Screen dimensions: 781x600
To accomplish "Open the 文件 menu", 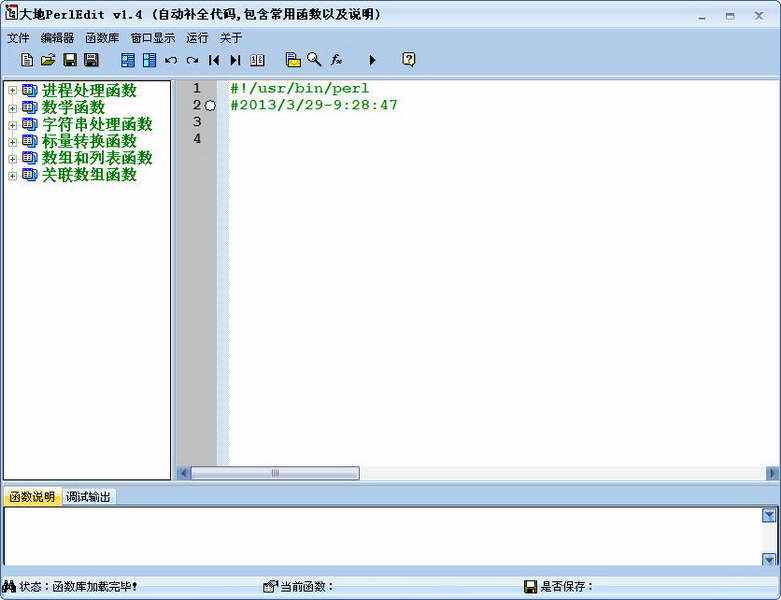I will 18,38.
